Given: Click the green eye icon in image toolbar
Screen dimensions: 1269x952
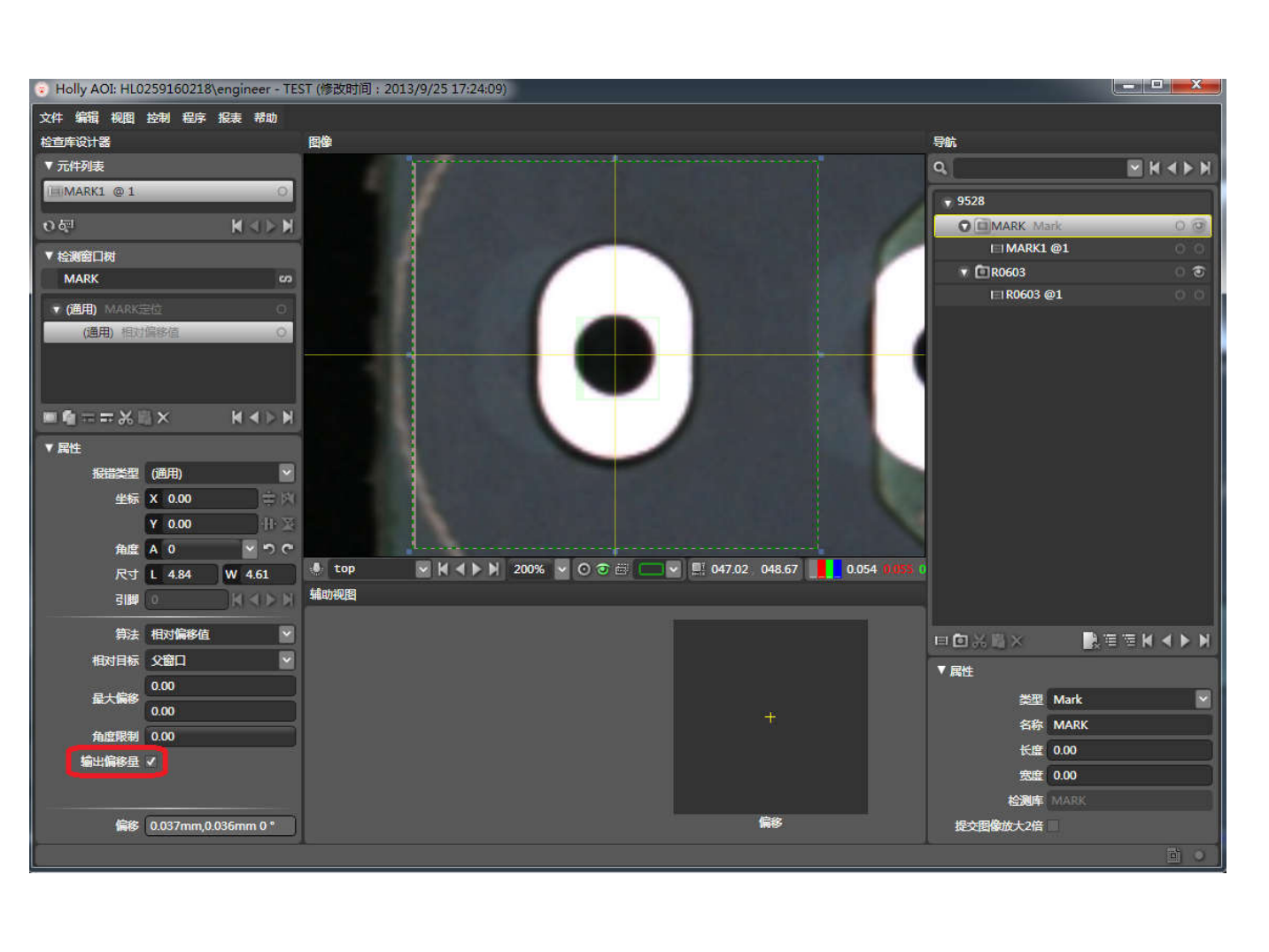Looking at the screenshot, I should pyautogui.click(x=603, y=569).
